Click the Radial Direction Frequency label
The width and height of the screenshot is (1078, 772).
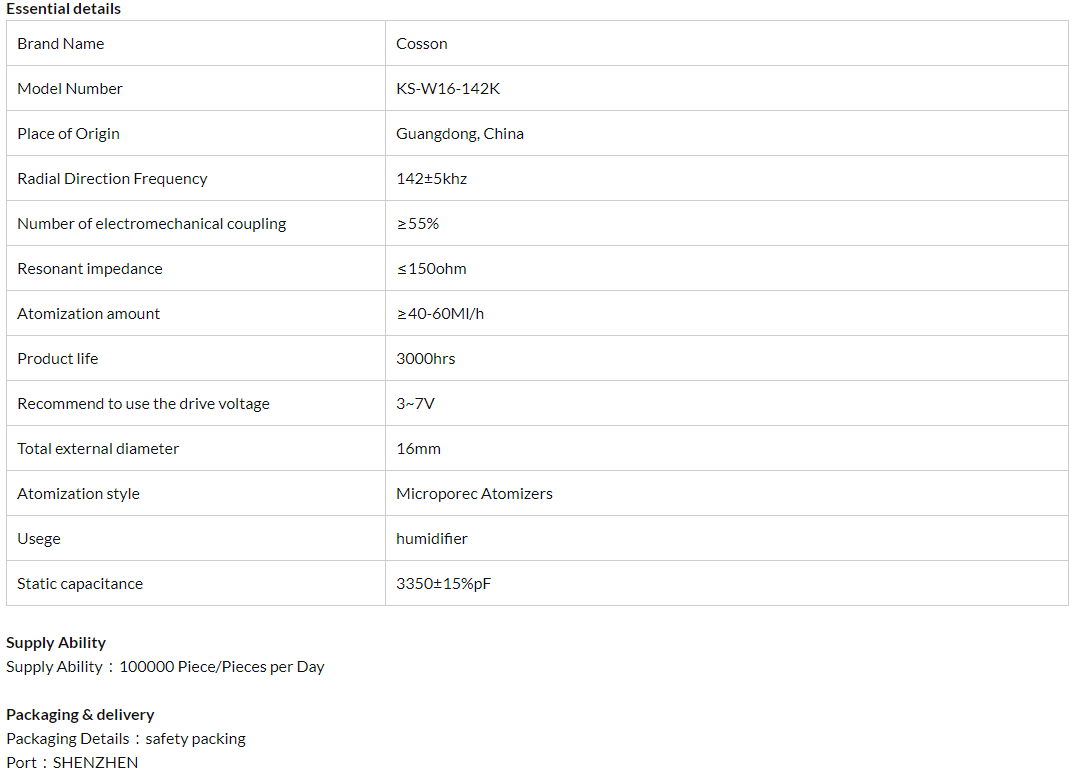tap(112, 179)
